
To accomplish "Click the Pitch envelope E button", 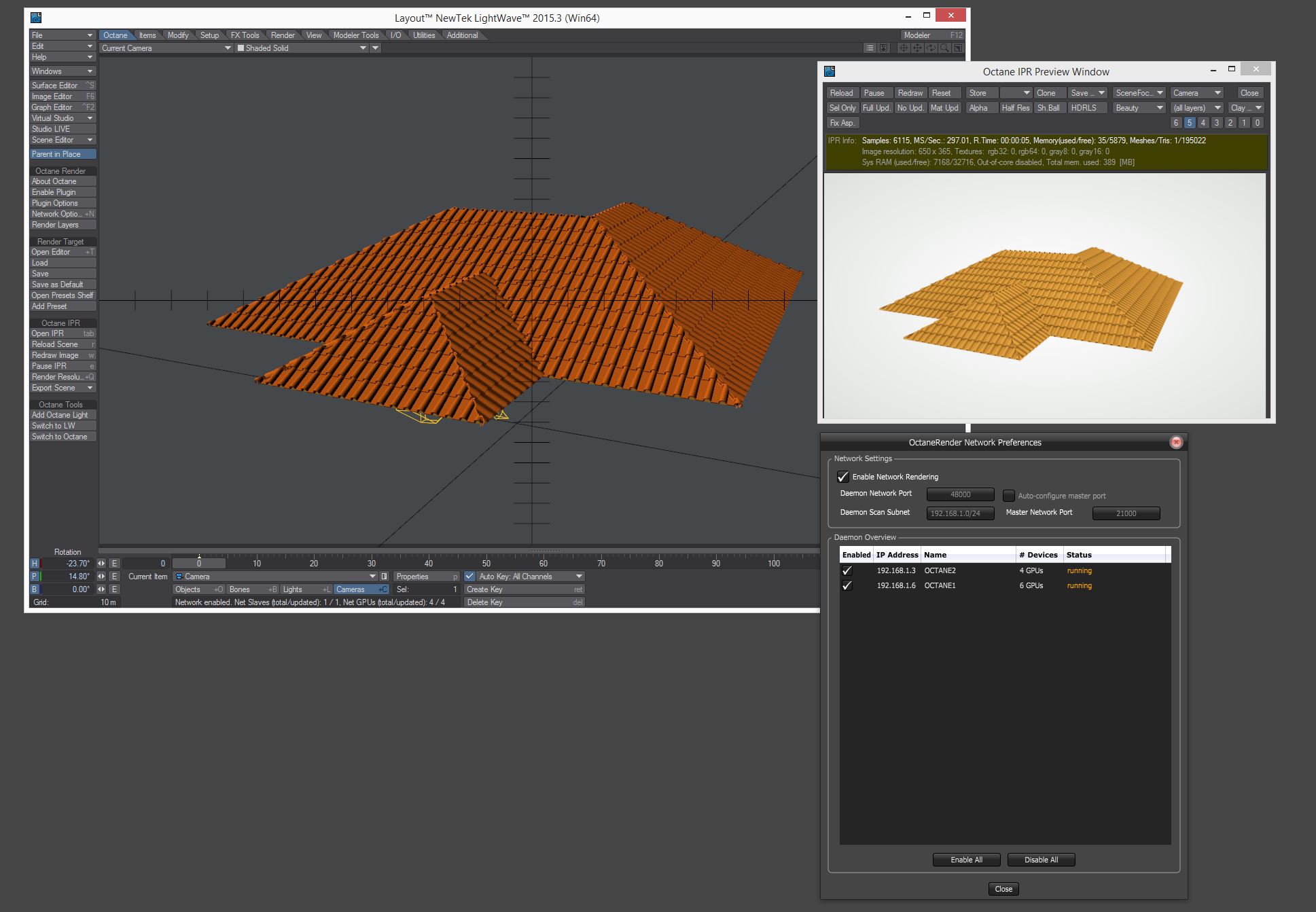I will [114, 577].
